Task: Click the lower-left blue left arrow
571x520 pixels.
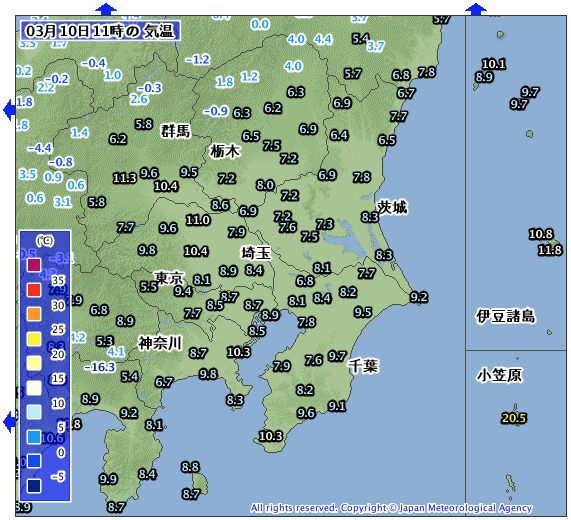Action: pos(9,422)
